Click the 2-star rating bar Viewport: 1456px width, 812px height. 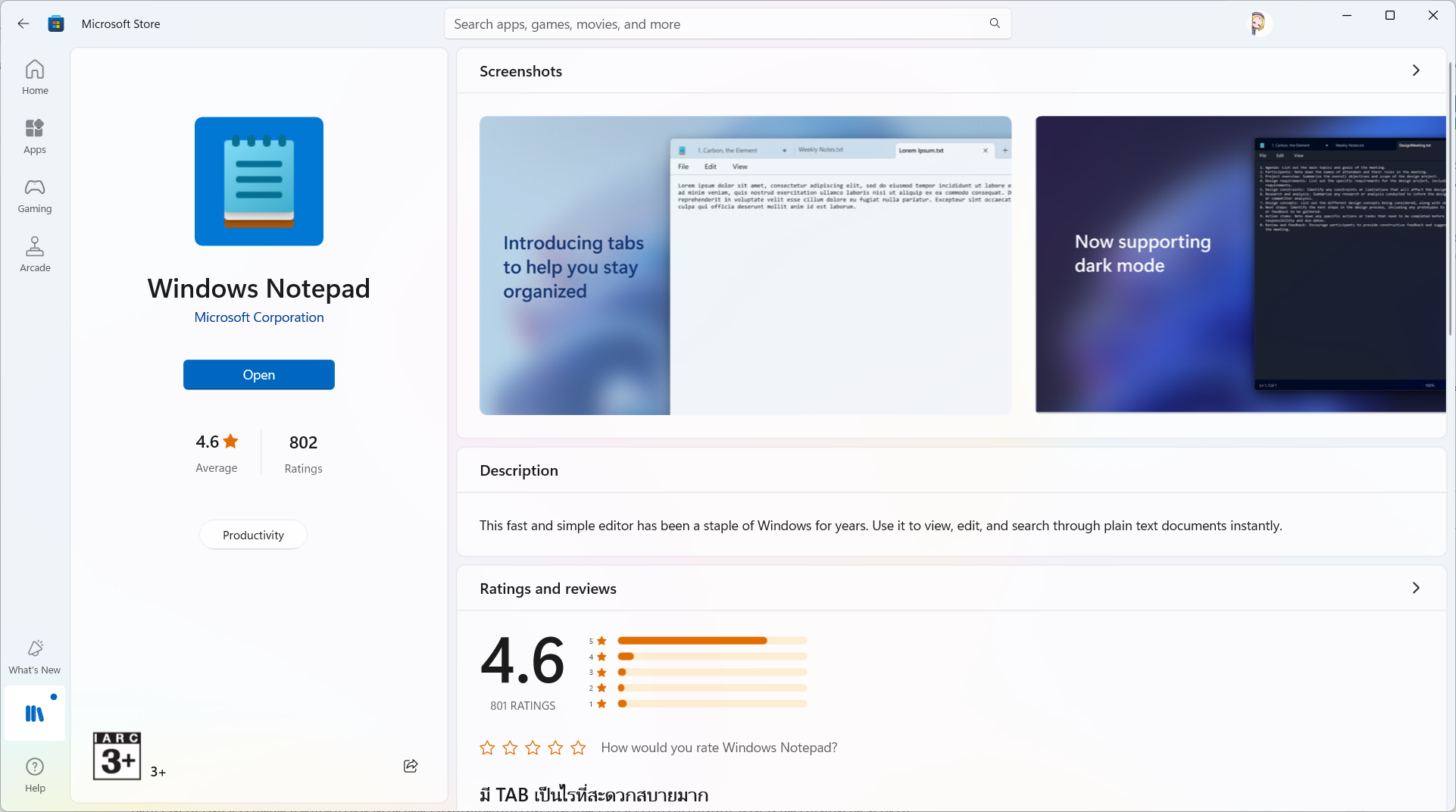(712, 689)
